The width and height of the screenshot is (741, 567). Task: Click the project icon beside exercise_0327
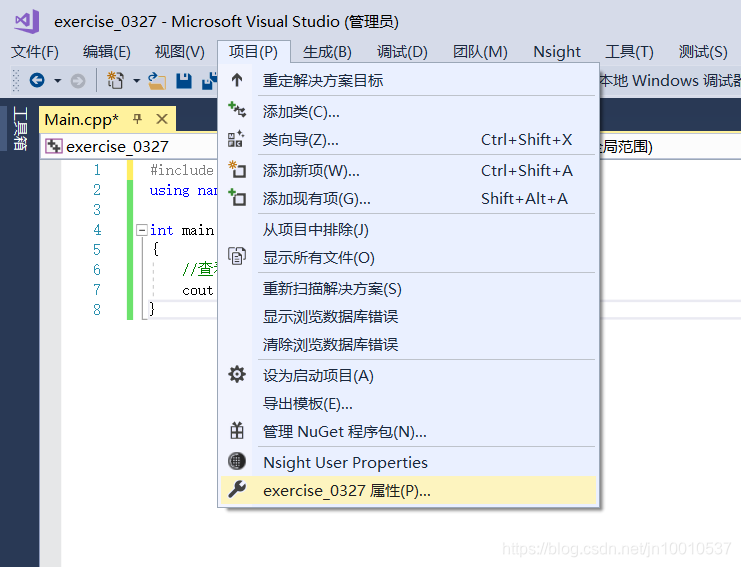(x=53, y=146)
